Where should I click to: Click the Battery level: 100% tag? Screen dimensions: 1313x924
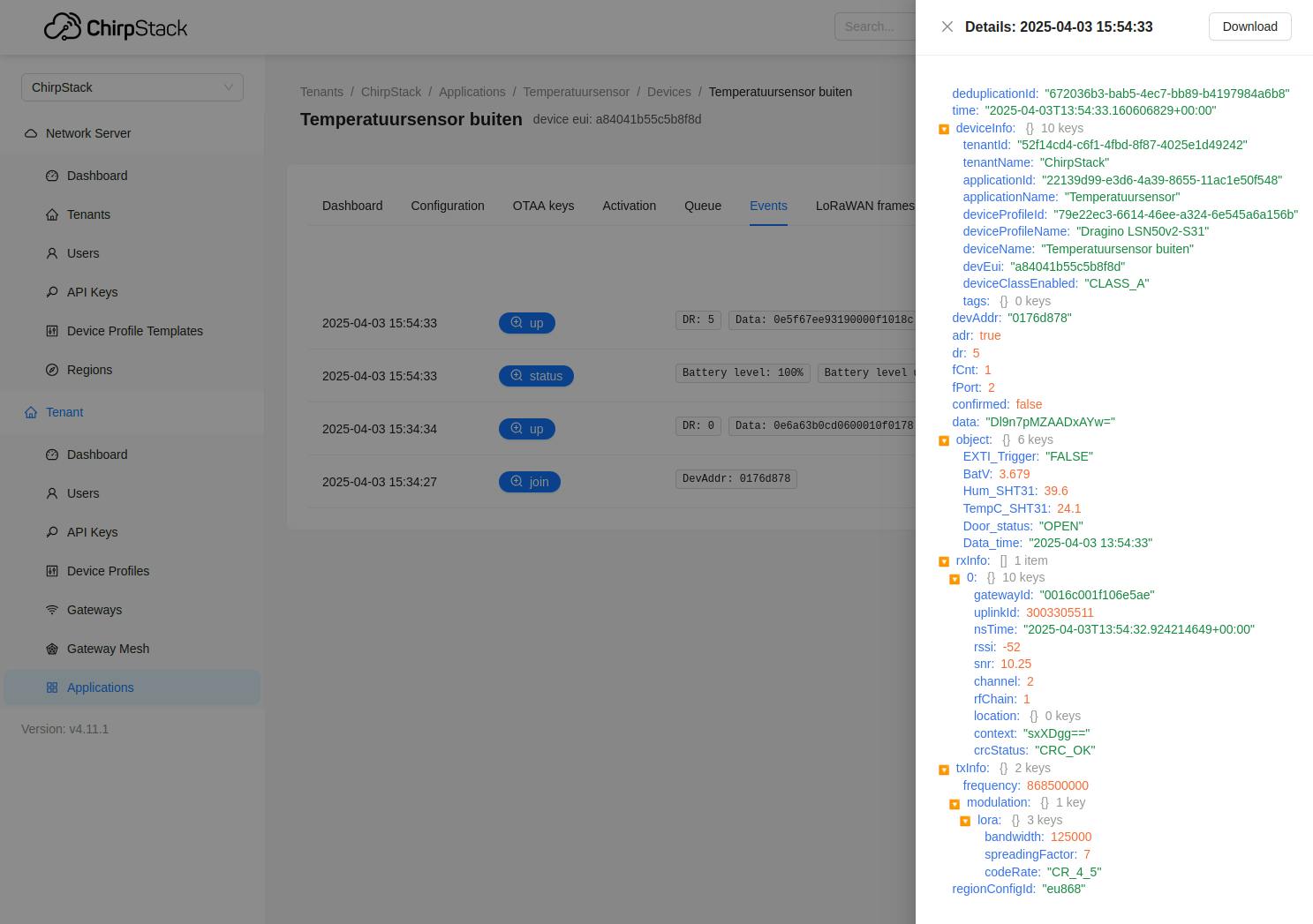743,373
